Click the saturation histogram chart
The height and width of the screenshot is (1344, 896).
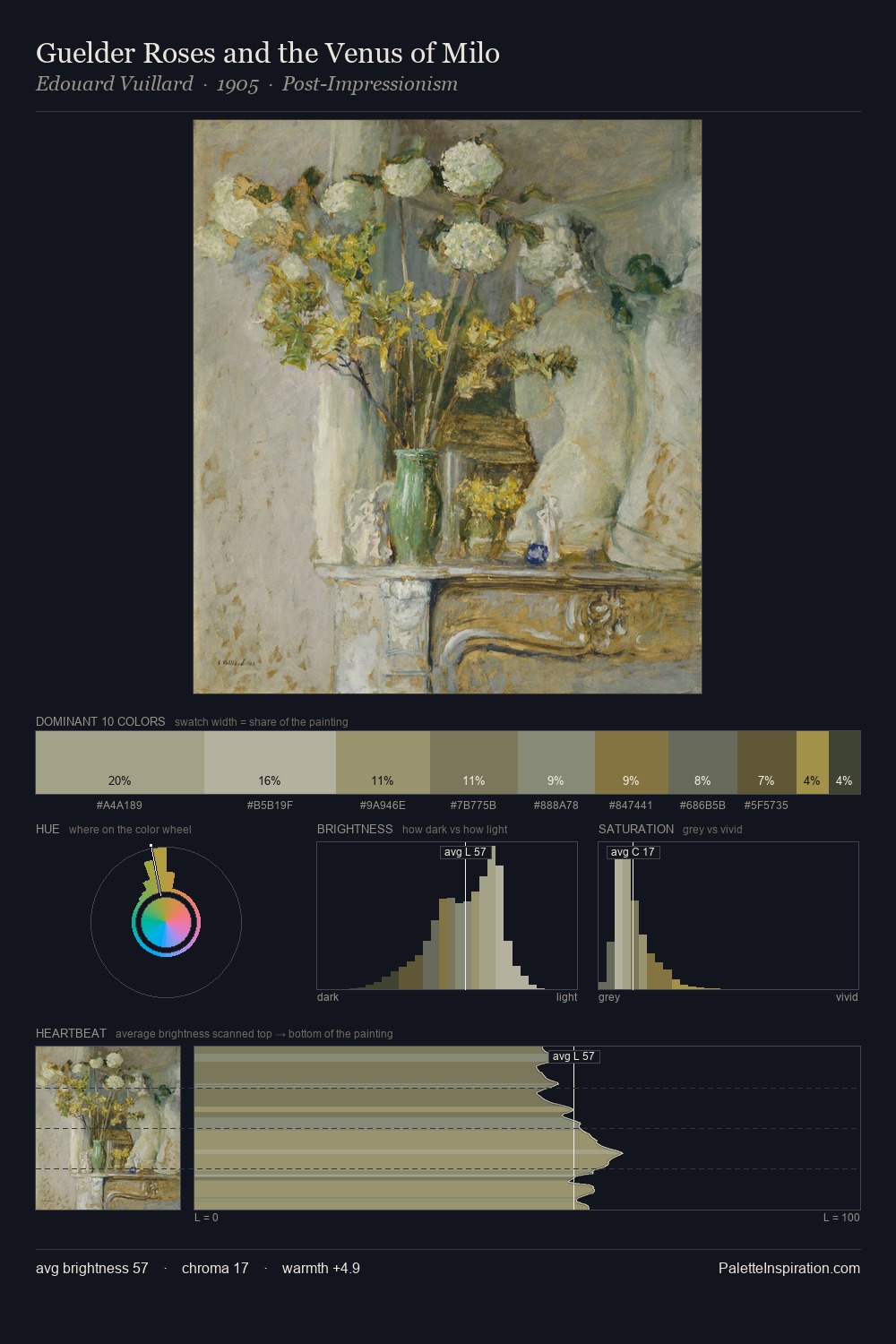click(728, 916)
